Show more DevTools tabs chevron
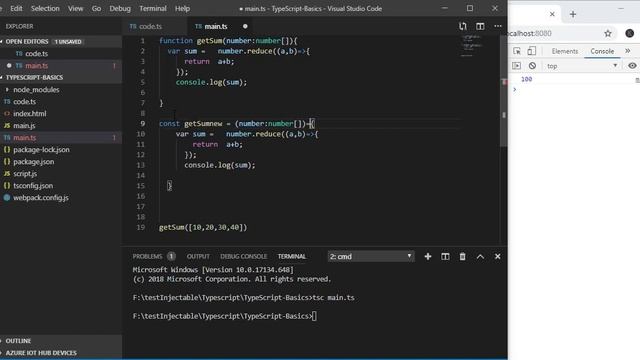The height and width of the screenshot is (360, 640). 628,51
